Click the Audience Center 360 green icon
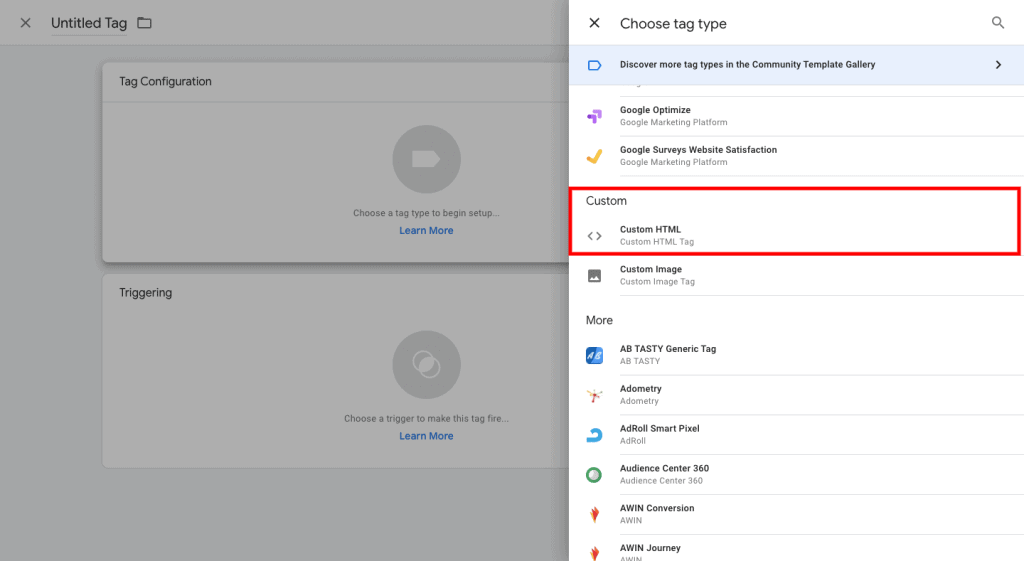This screenshot has height=561, width=1024. coord(594,475)
